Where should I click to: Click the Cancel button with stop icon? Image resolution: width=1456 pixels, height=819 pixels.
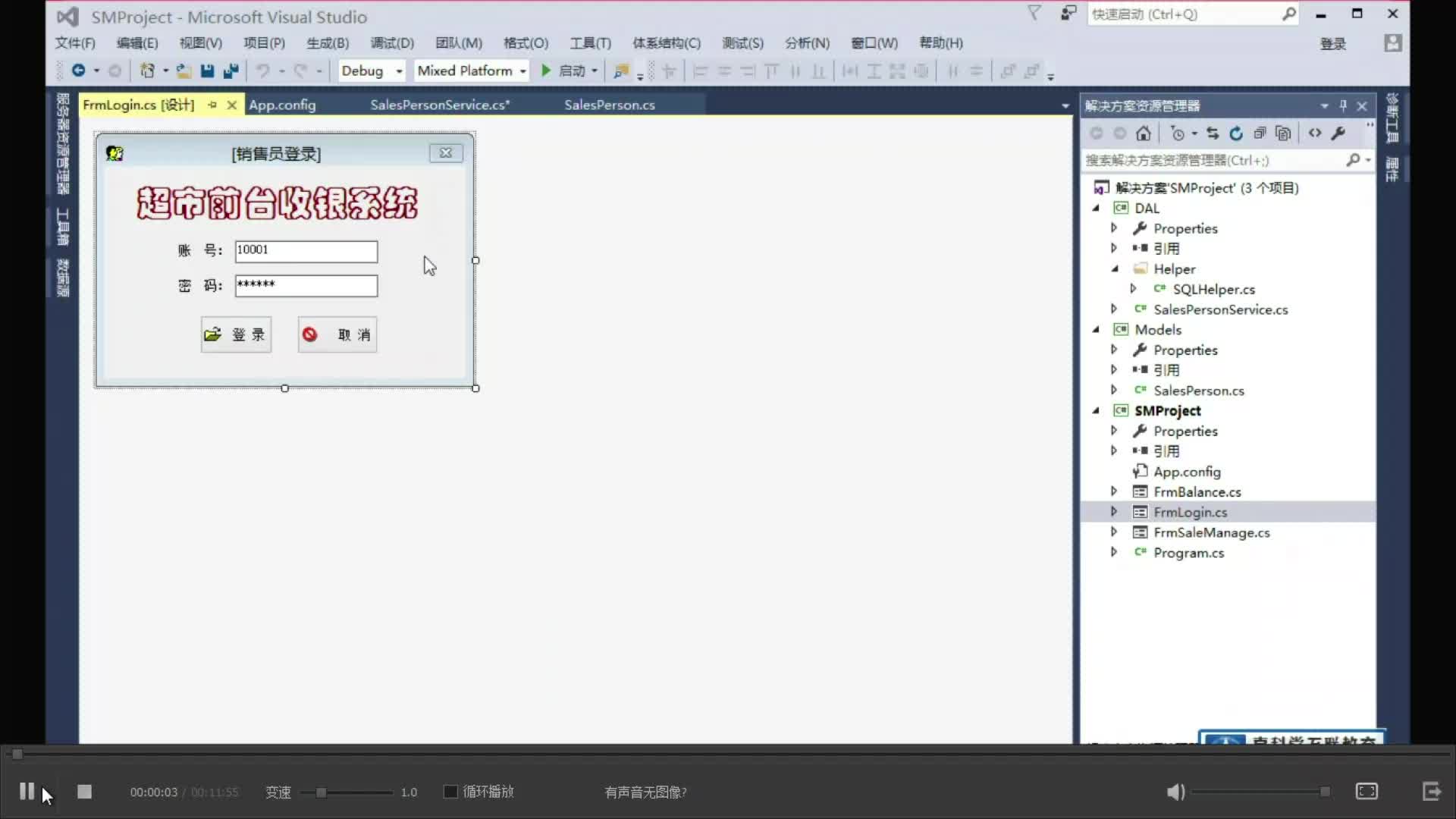point(337,334)
